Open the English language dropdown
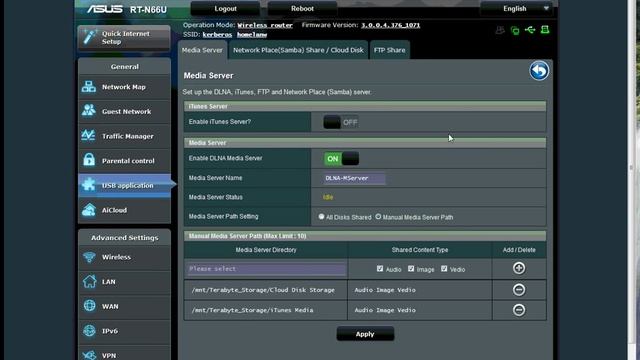This screenshot has width=640, height=360. pos(516,9)
